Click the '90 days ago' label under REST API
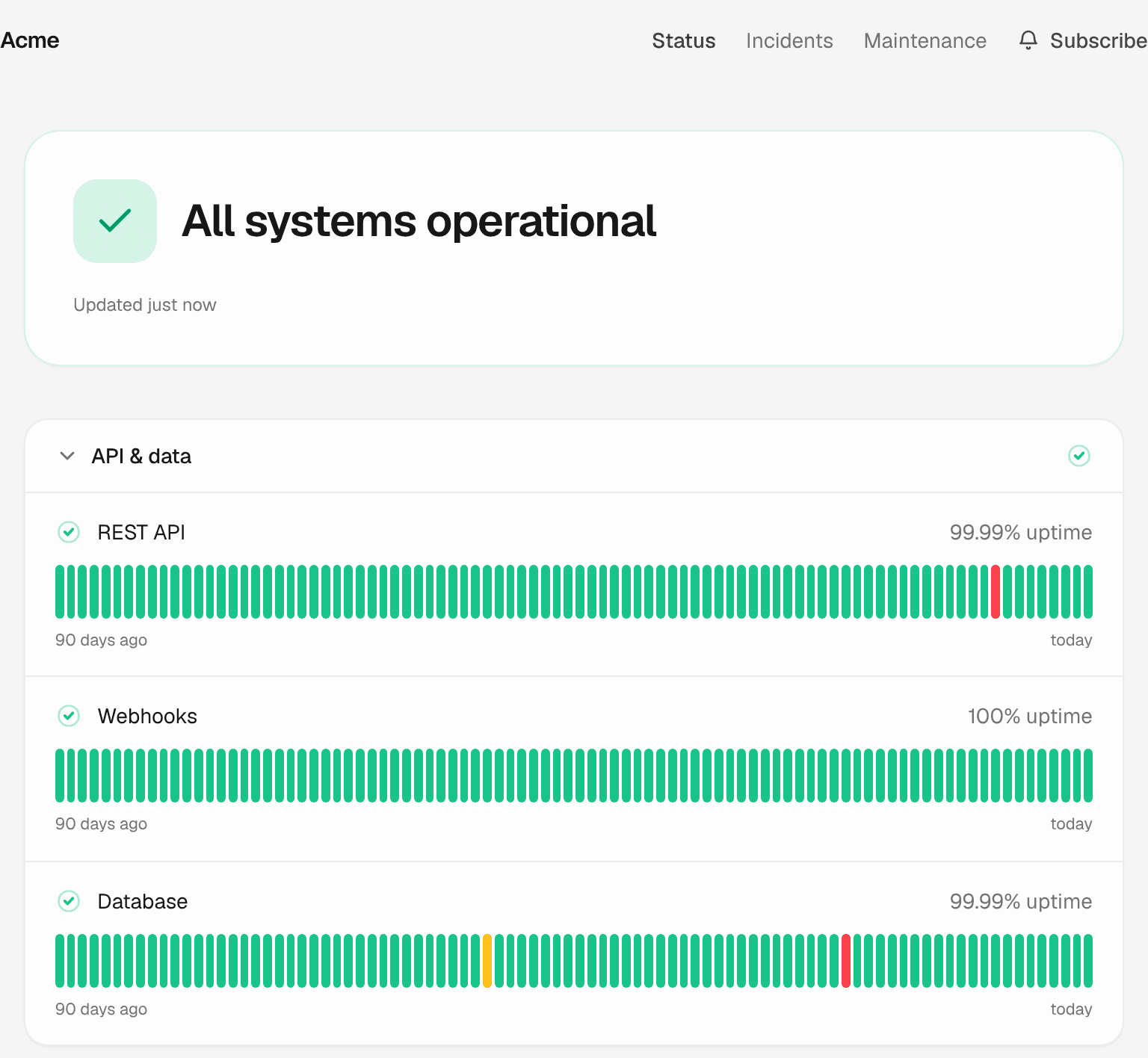This screenshot has width=1148, height=1058. click(x=101, y=640)
